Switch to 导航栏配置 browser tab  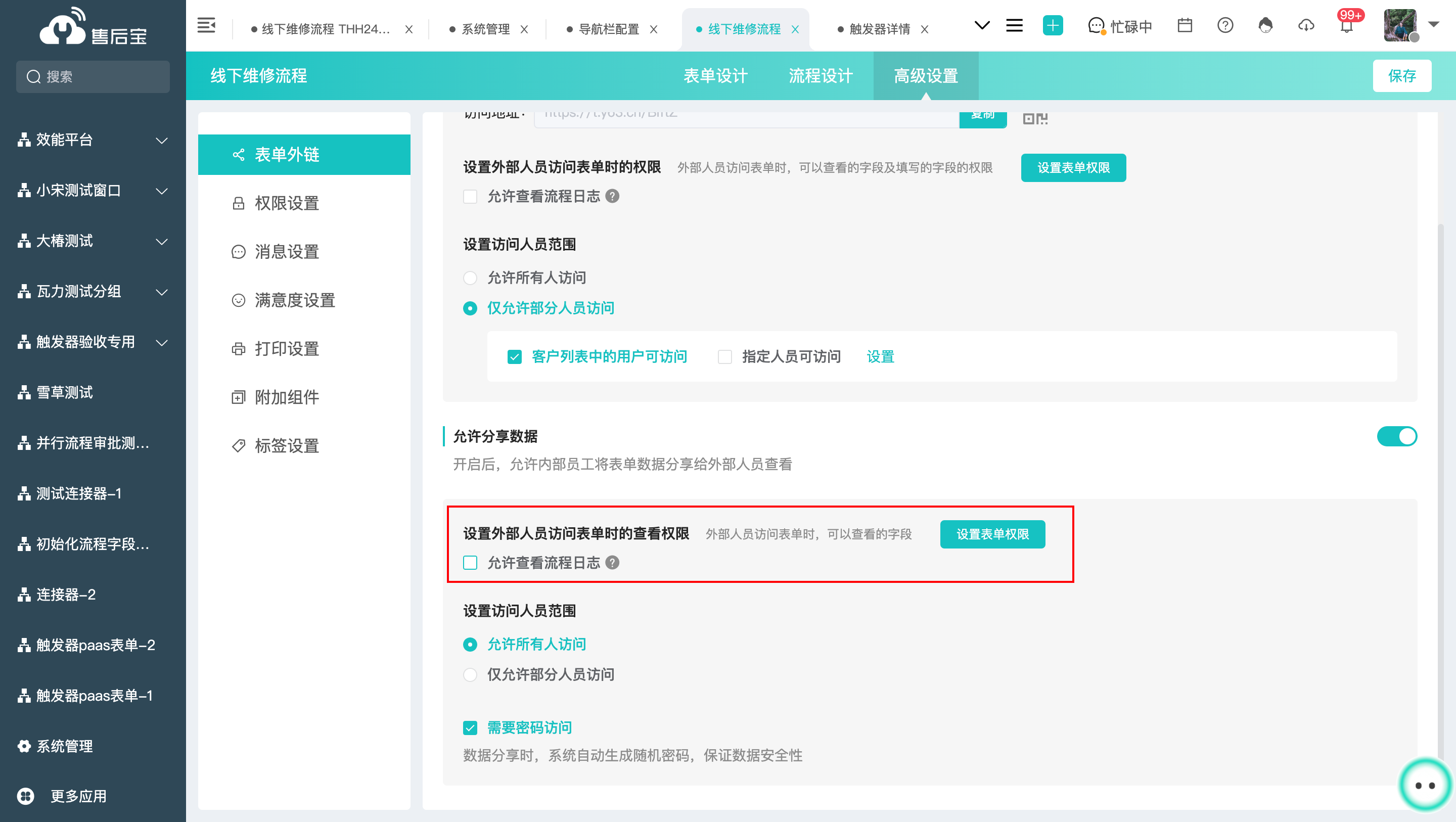click(609, 29)
